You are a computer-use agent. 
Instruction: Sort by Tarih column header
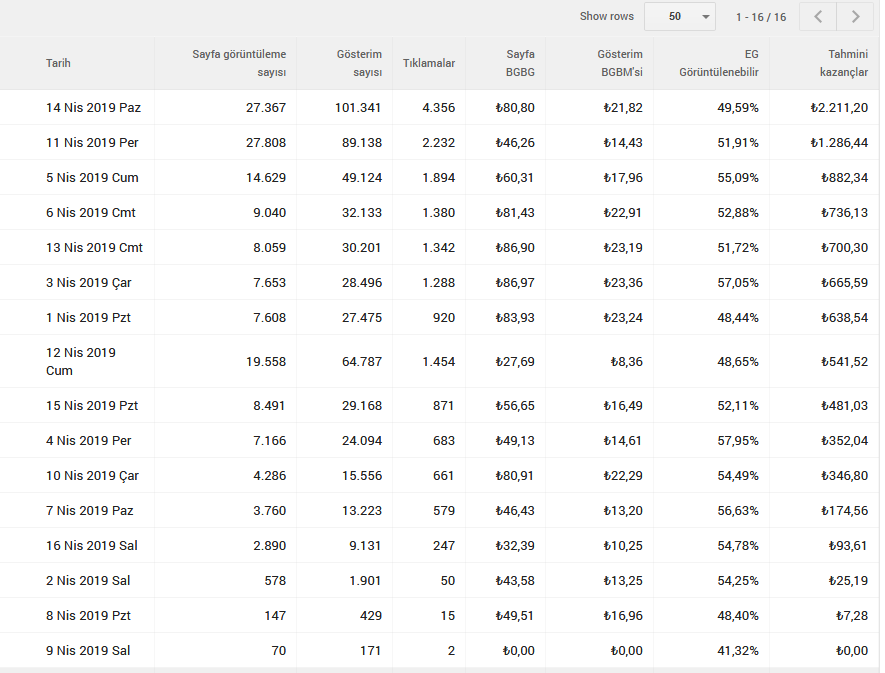click(59, 63)
